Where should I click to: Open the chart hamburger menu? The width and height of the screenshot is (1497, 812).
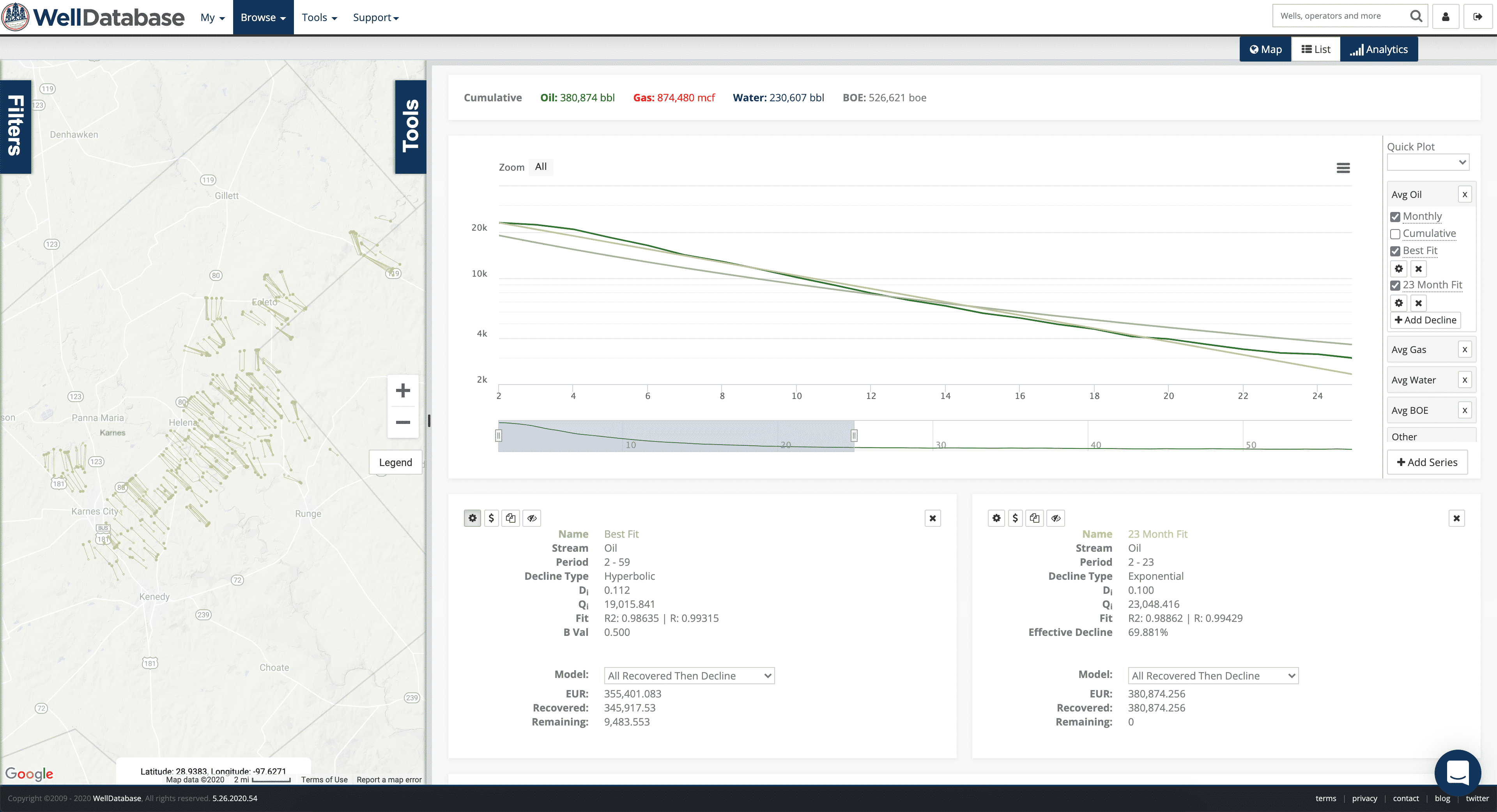[x=1343, y=168]
